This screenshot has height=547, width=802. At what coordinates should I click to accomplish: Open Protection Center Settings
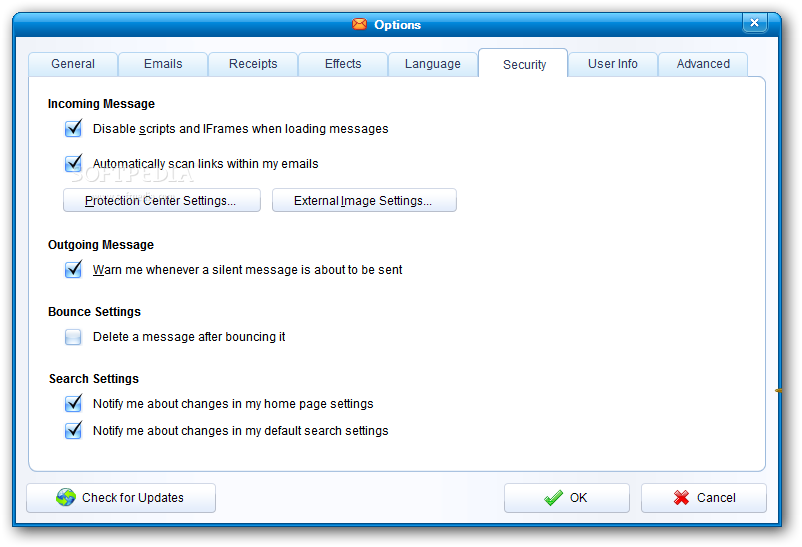pos(162,200)
